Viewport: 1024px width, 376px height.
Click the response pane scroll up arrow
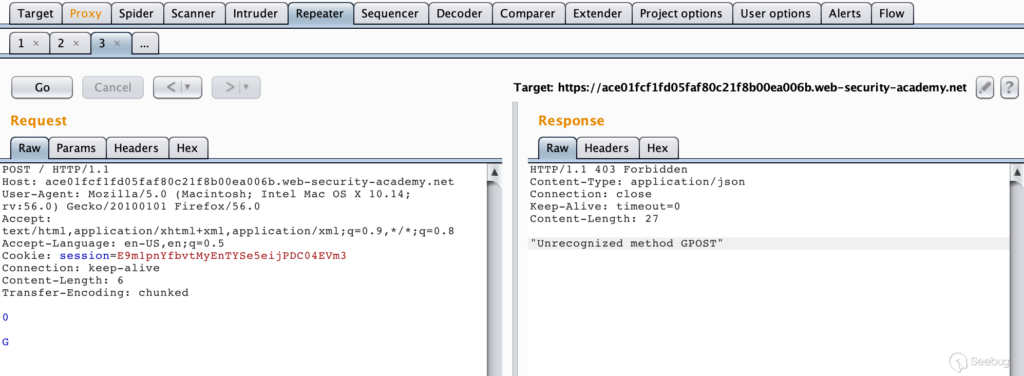click(x=1017, y=173)
